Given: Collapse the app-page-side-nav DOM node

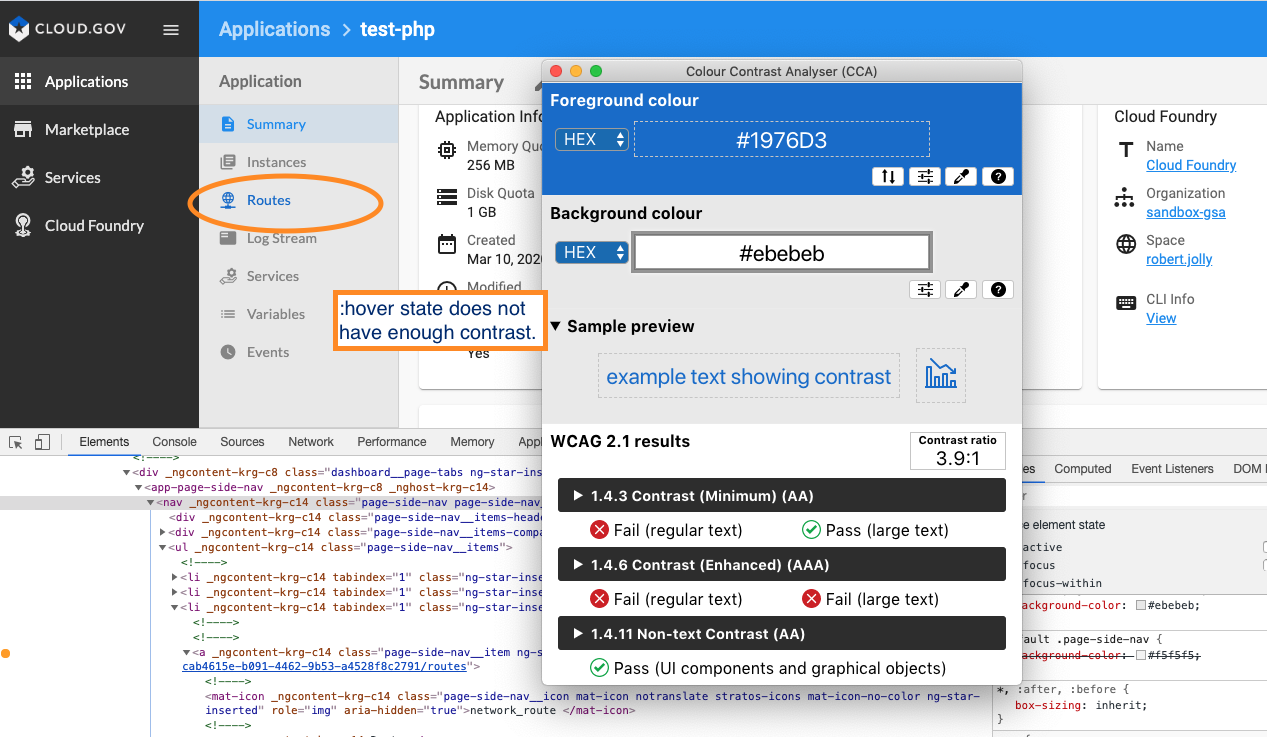Looking at the screenshot, I should point(138,488).
